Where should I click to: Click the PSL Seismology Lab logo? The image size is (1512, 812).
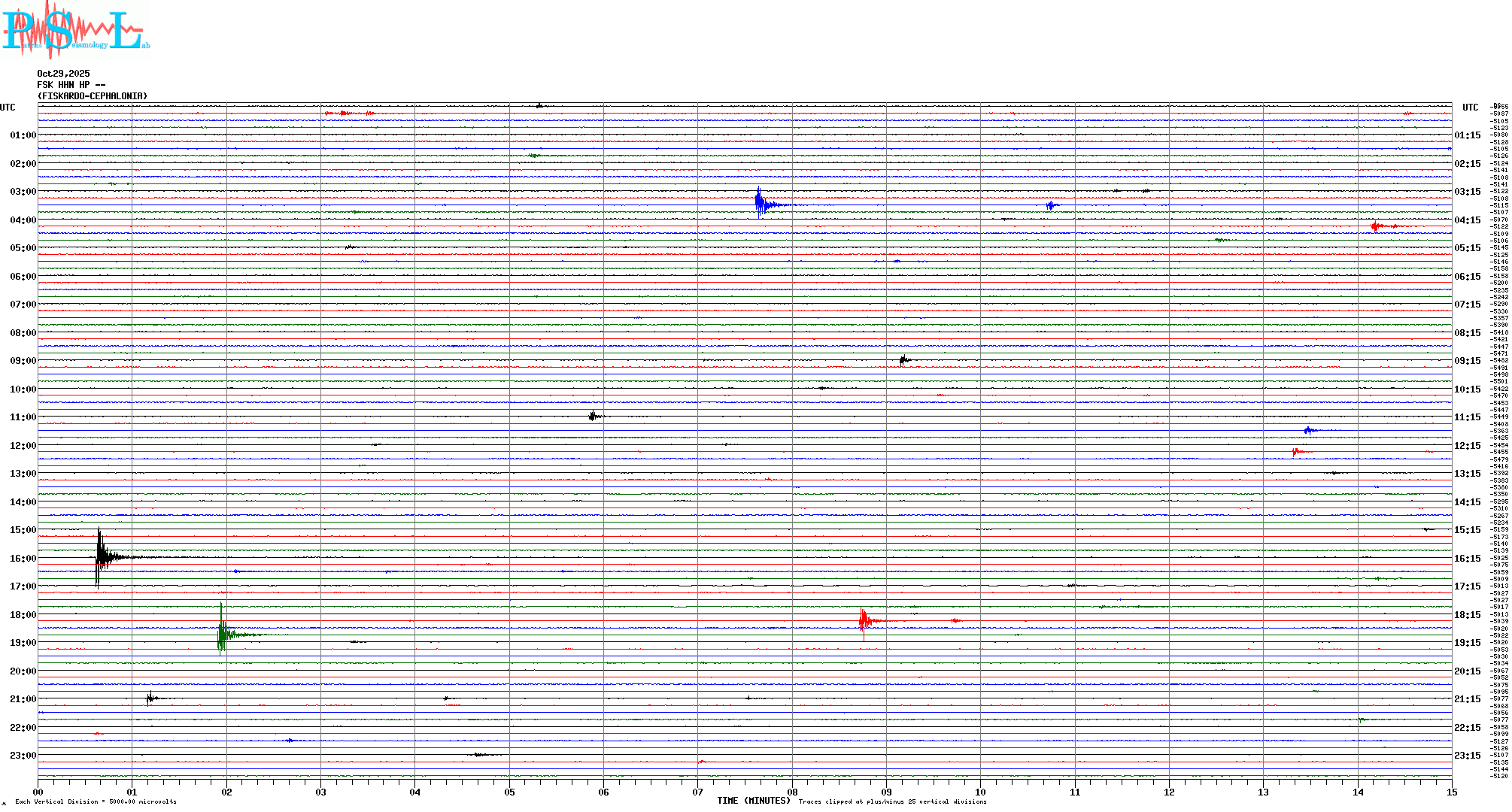pyautogui.click(x=75, y=30)
